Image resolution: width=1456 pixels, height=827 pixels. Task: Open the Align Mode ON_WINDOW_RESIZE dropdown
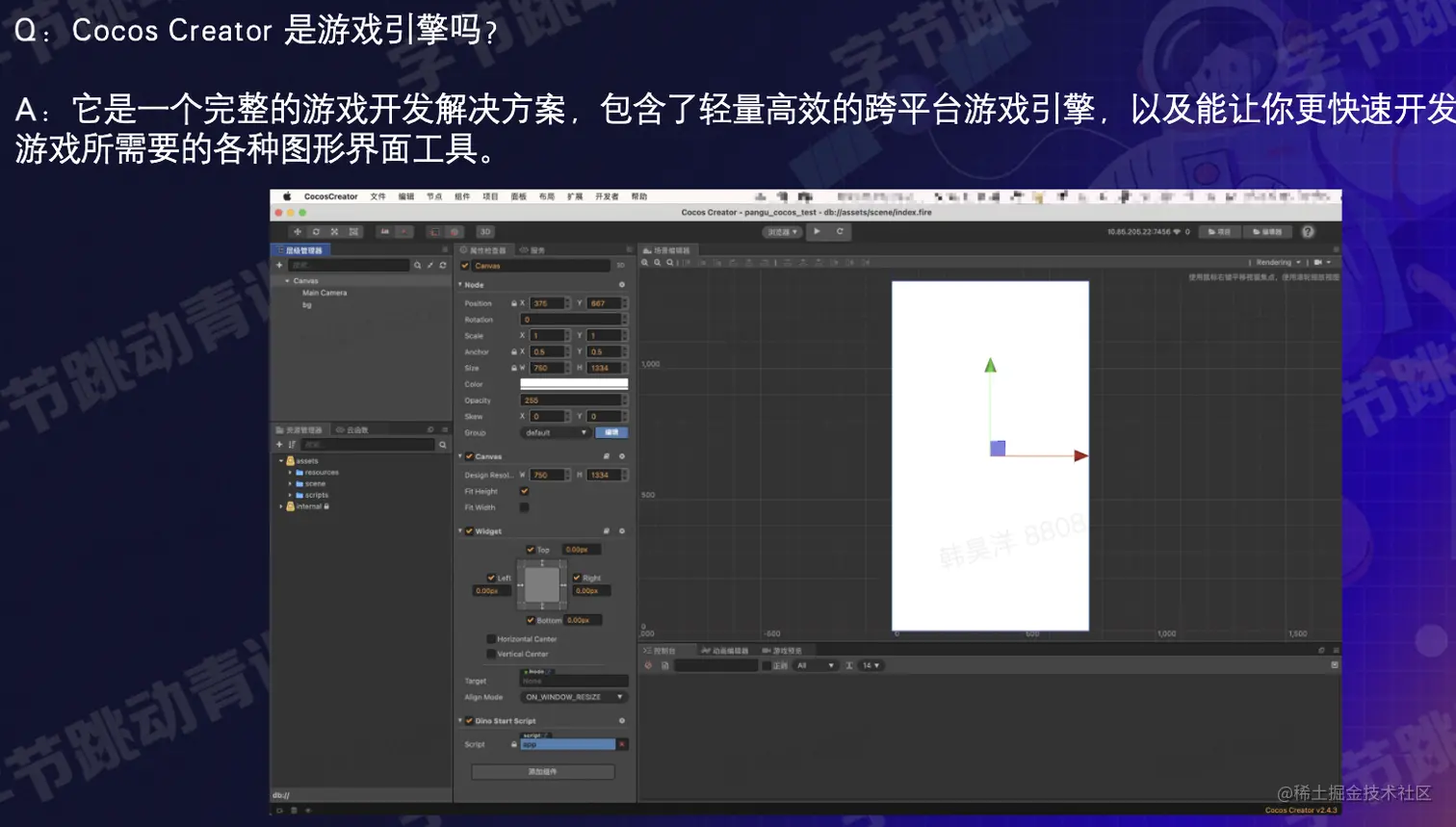pos(574,697)
